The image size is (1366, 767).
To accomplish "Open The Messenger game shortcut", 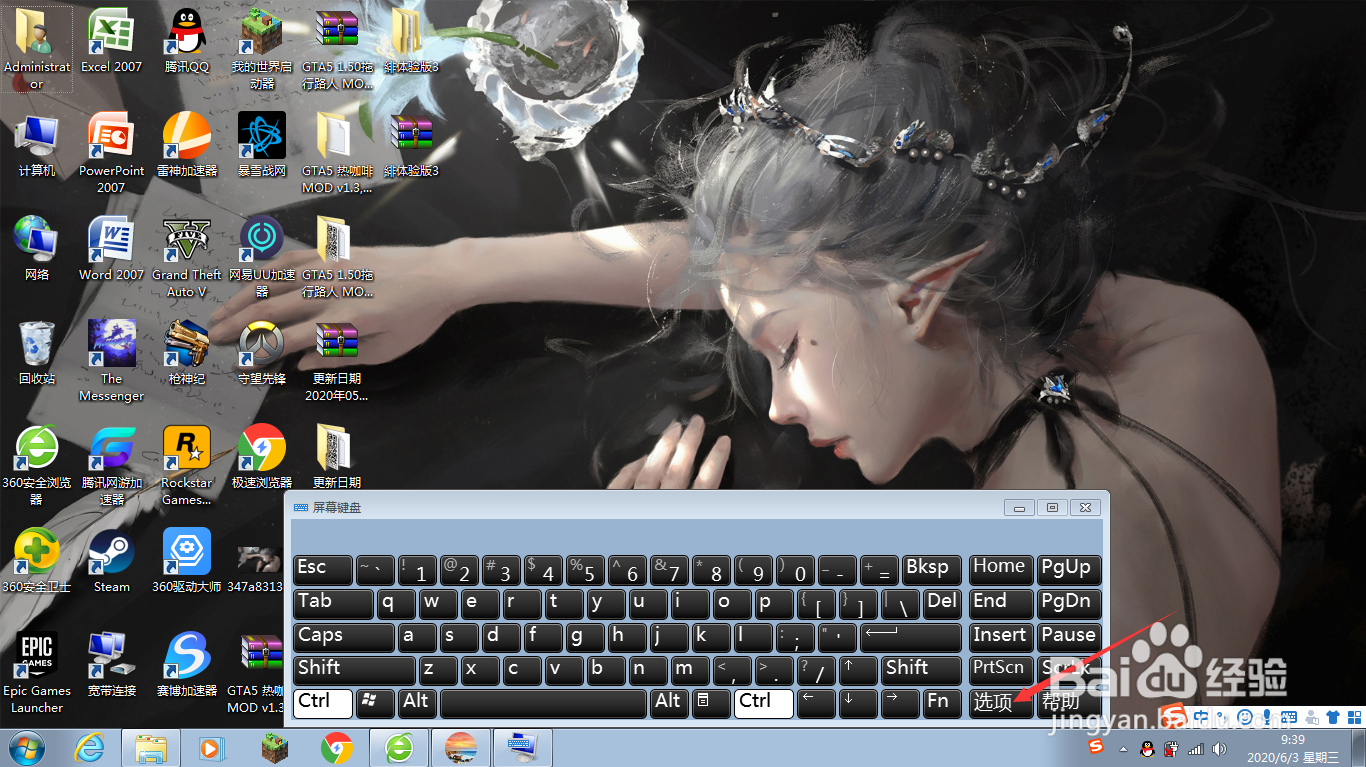I will (111, 360).
